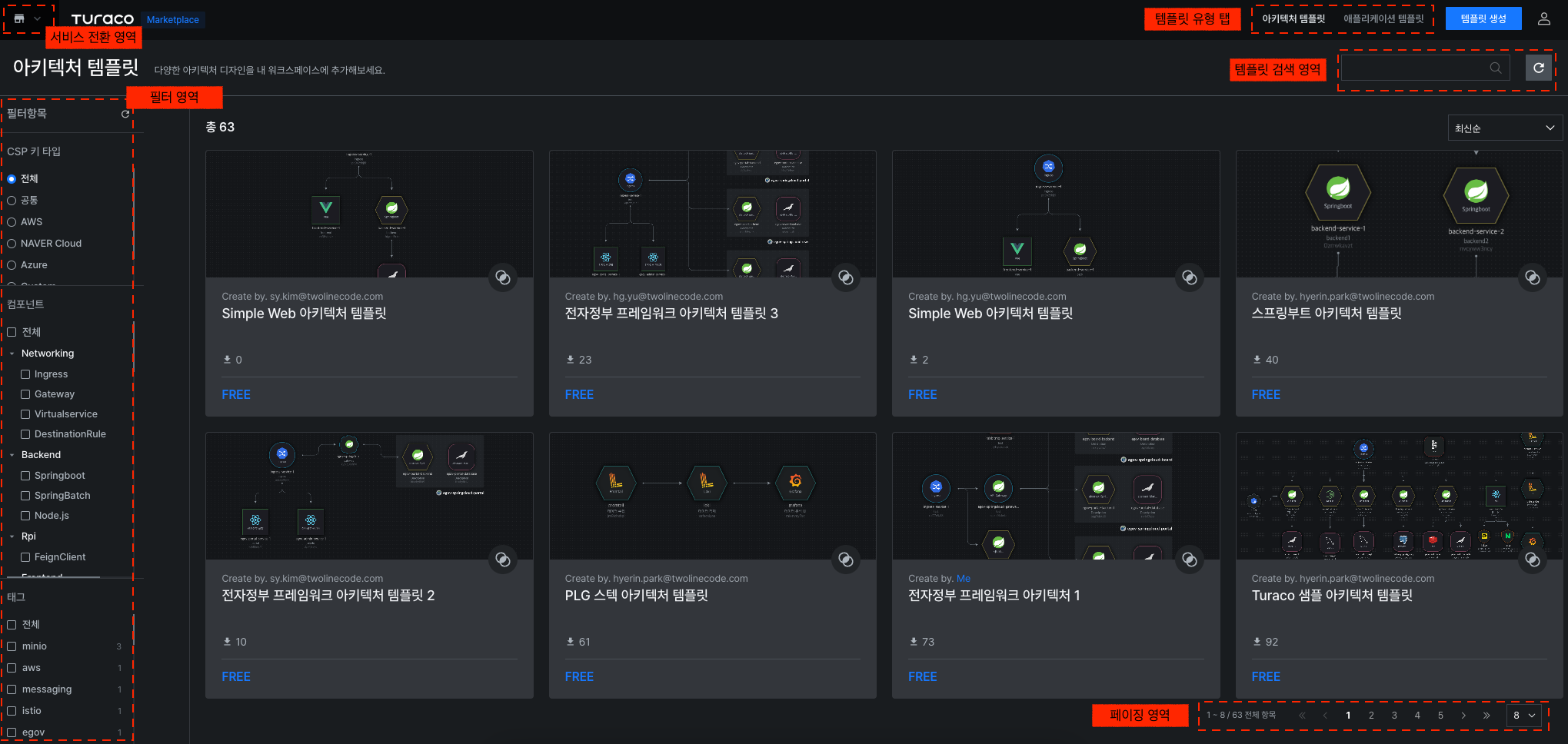Open the page size dropdown showing 8
This screenshot has height=744, width=1568.
1523,715
